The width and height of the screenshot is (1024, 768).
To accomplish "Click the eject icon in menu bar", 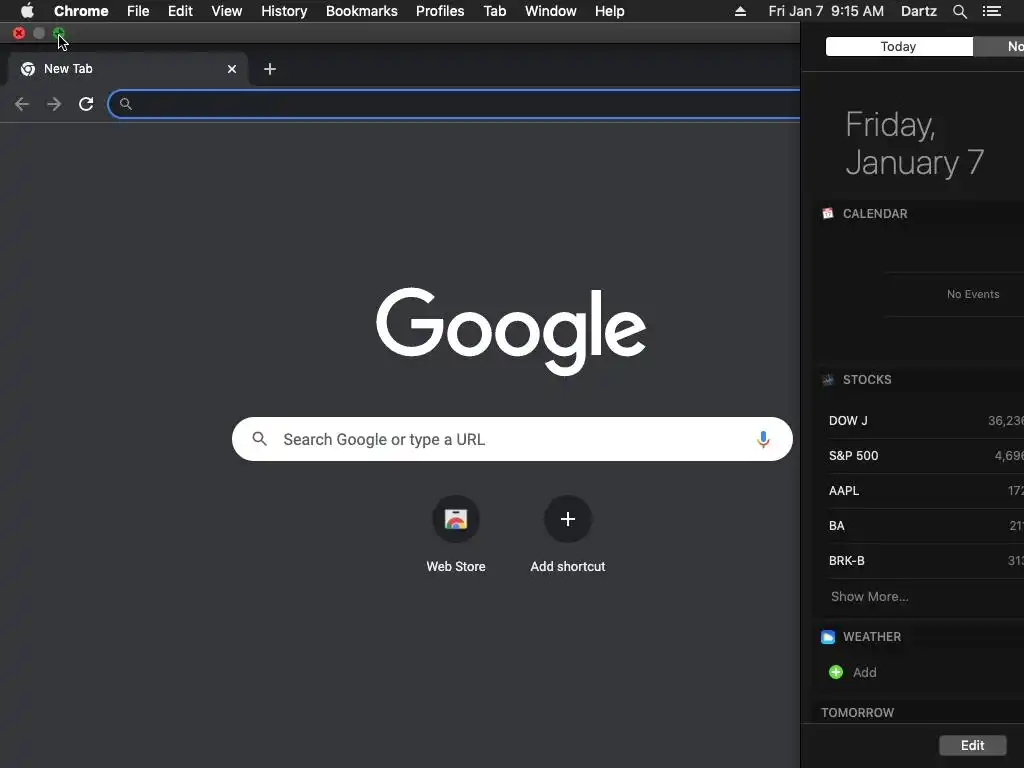I will click(x=741, y=11).
